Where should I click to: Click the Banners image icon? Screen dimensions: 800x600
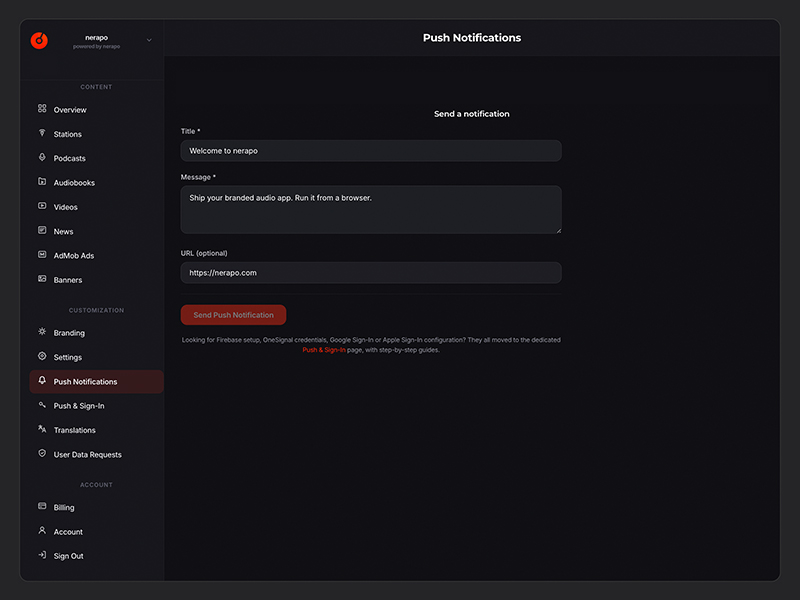42,279
